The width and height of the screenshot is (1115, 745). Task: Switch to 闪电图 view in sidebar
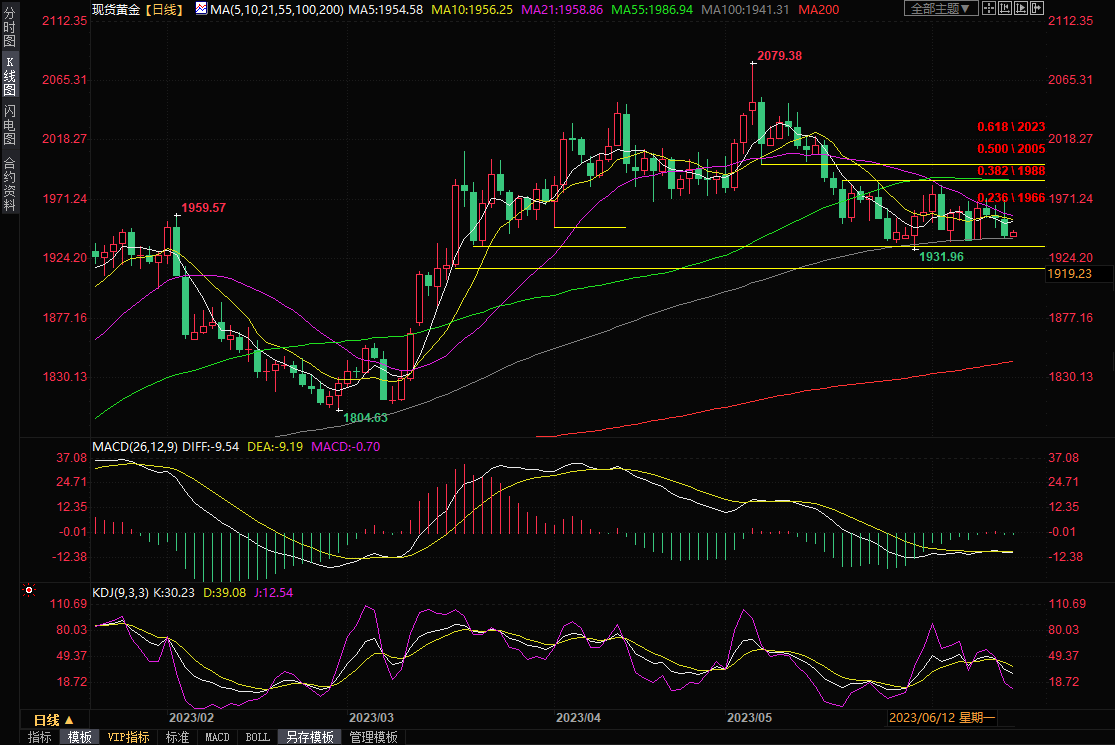pyautogui.click(x=9, y=125)
